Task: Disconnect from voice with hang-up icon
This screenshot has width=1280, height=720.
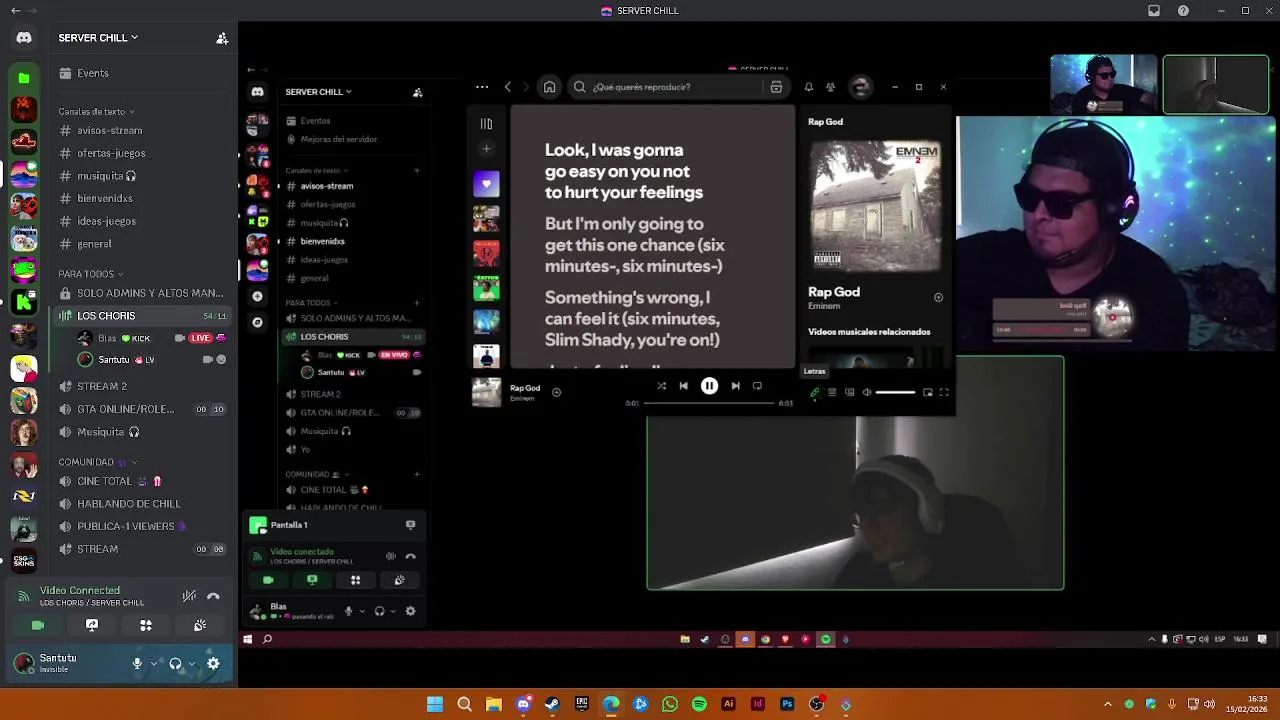Action: (213, 596)
